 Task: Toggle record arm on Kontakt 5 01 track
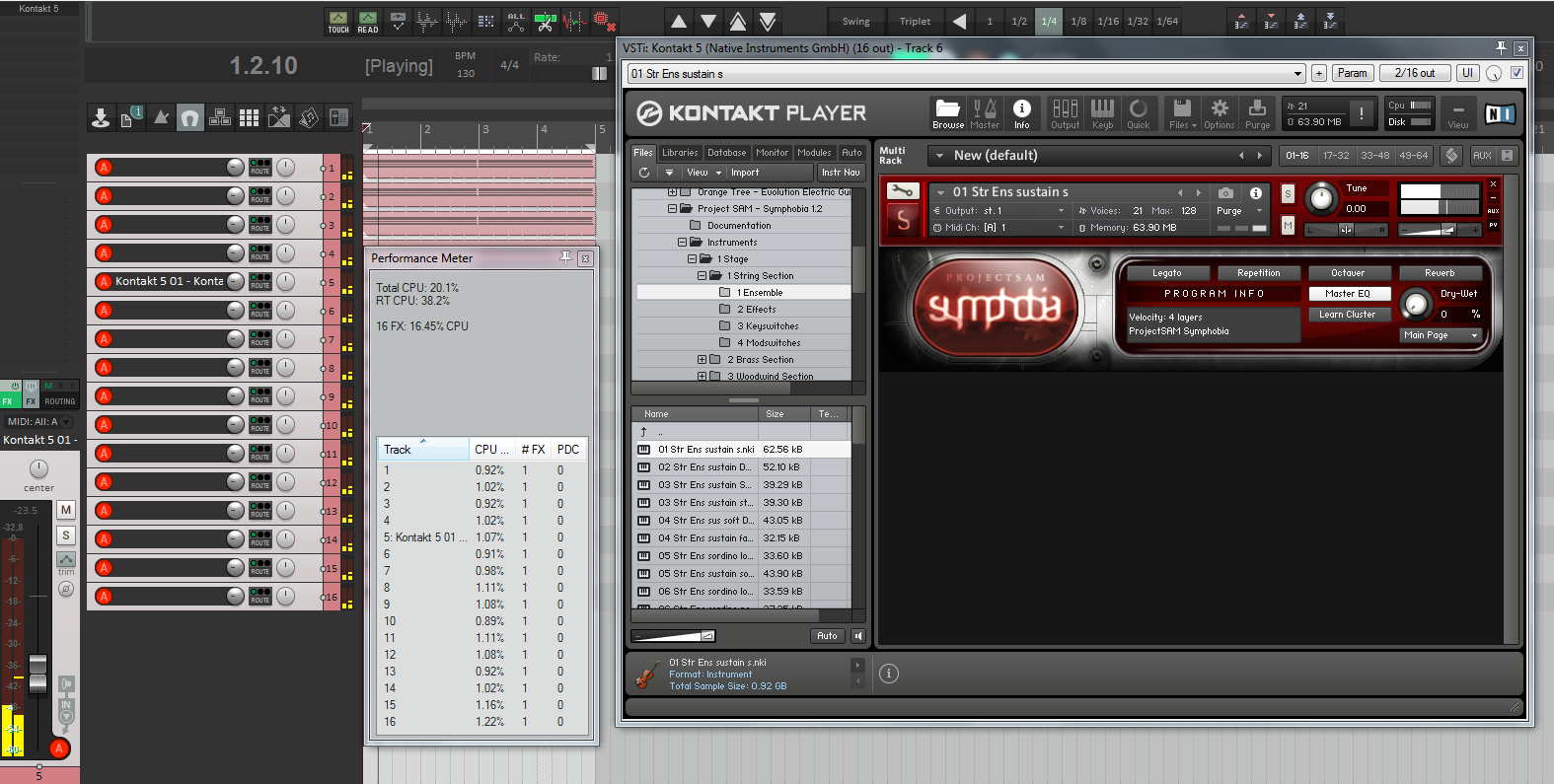point(104,282)
